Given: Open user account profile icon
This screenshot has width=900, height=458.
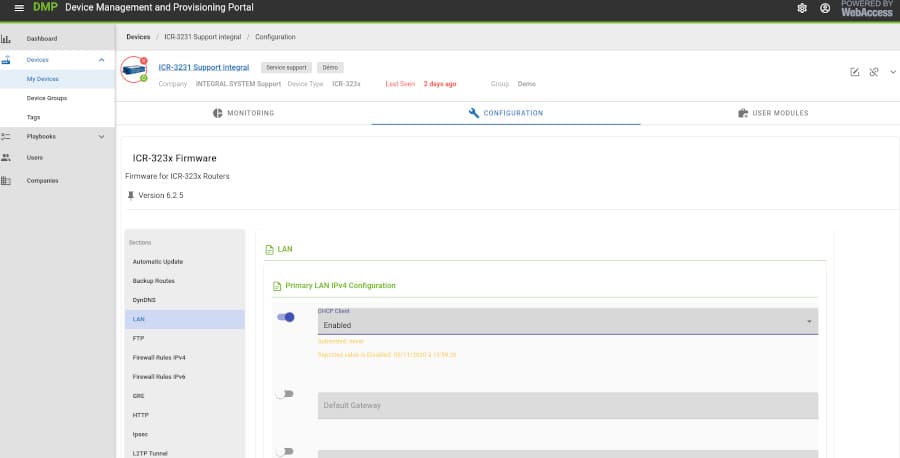Looking at the screenshot, I should 825,8.
